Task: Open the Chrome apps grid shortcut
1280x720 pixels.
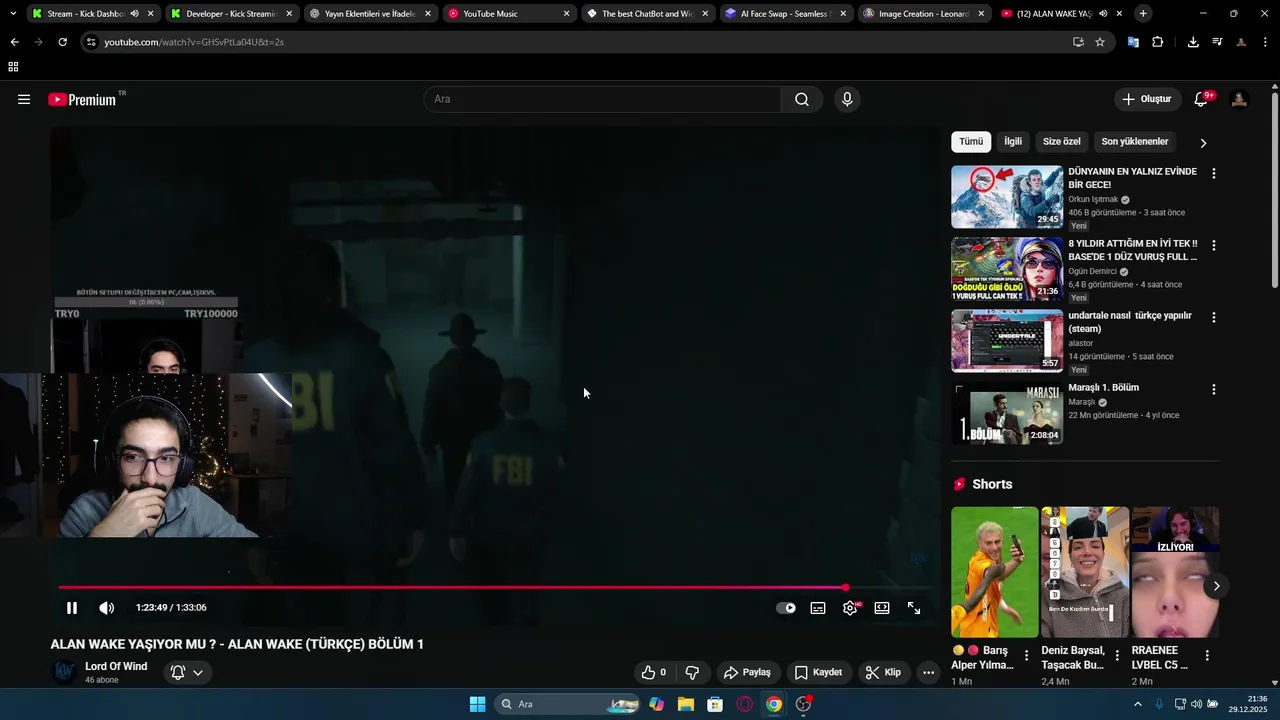Action: (x=13, y=67)
